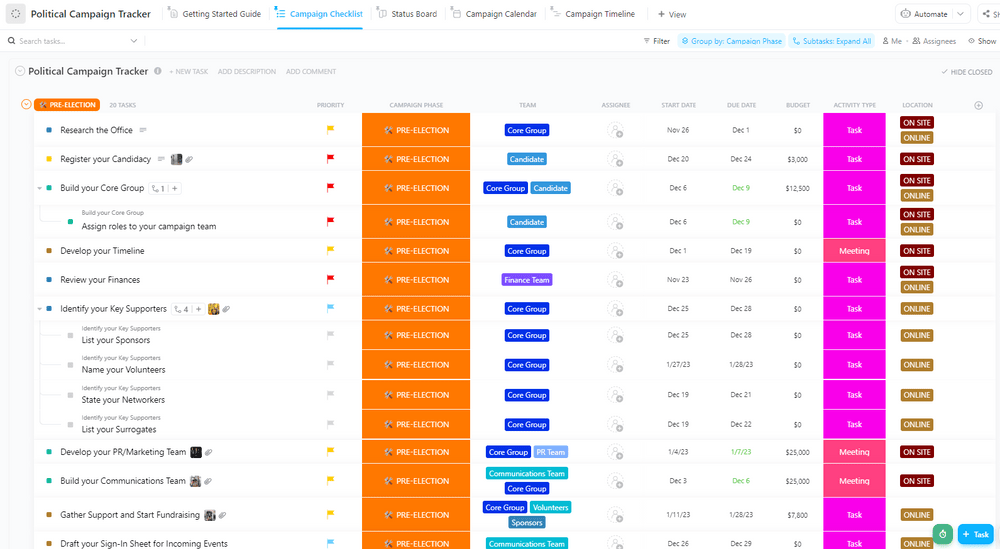
Task: Click the info icon beside Political Campaign Tracker
Action: (157, 71)
